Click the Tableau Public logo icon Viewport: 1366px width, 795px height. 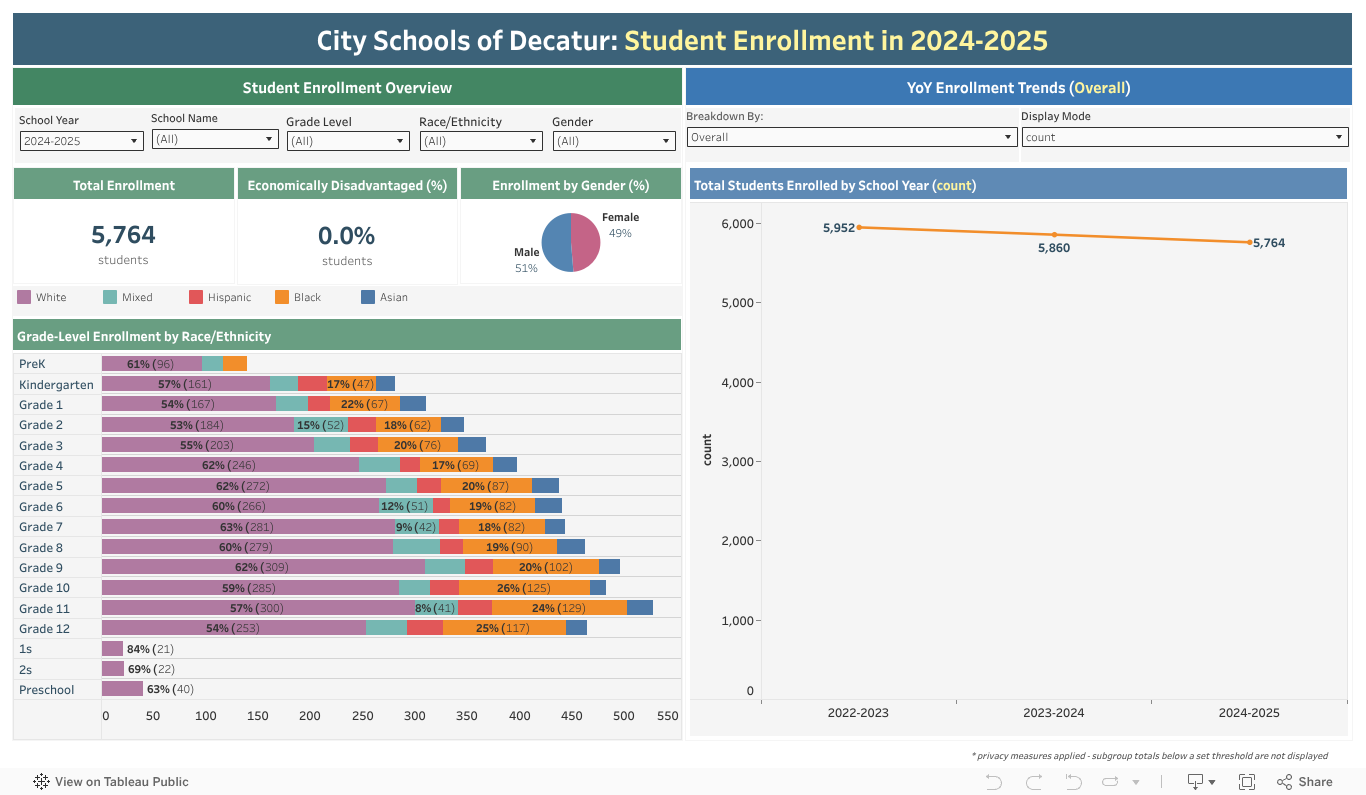point(41,781)
